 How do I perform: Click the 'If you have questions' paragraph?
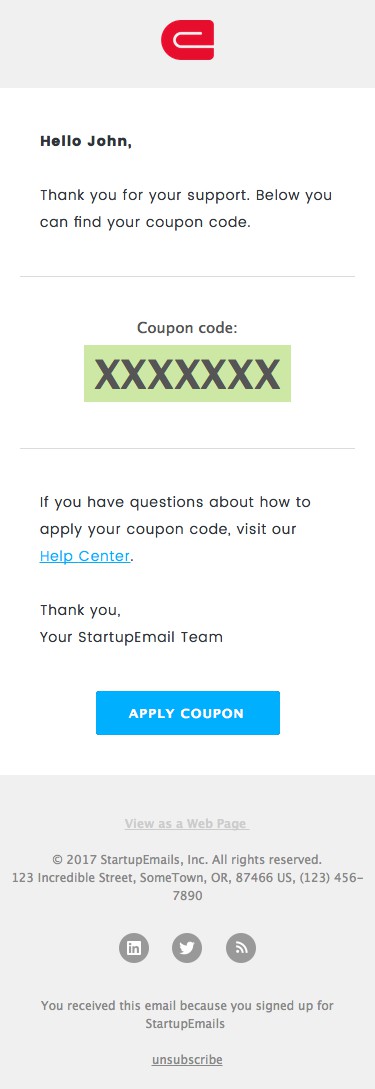click(175, 529)
